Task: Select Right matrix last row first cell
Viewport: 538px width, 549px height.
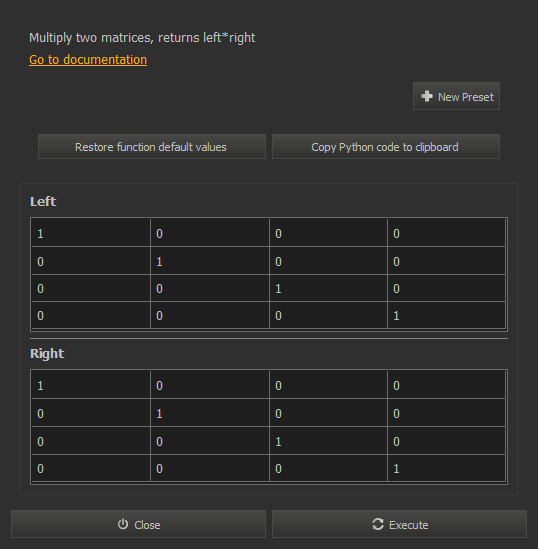Action: (x=91, y=468)
